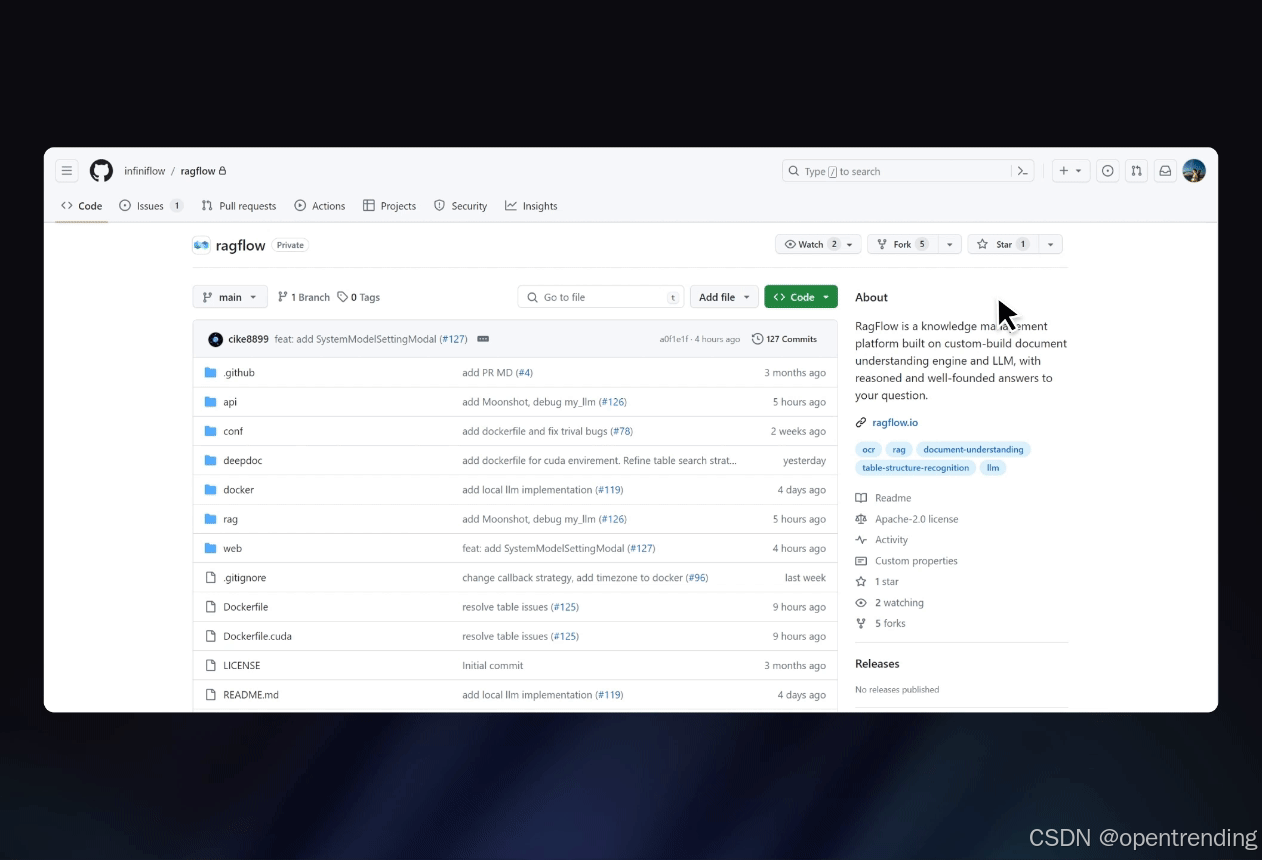
Task: Open the rag folder
Action: pos(230,519)
